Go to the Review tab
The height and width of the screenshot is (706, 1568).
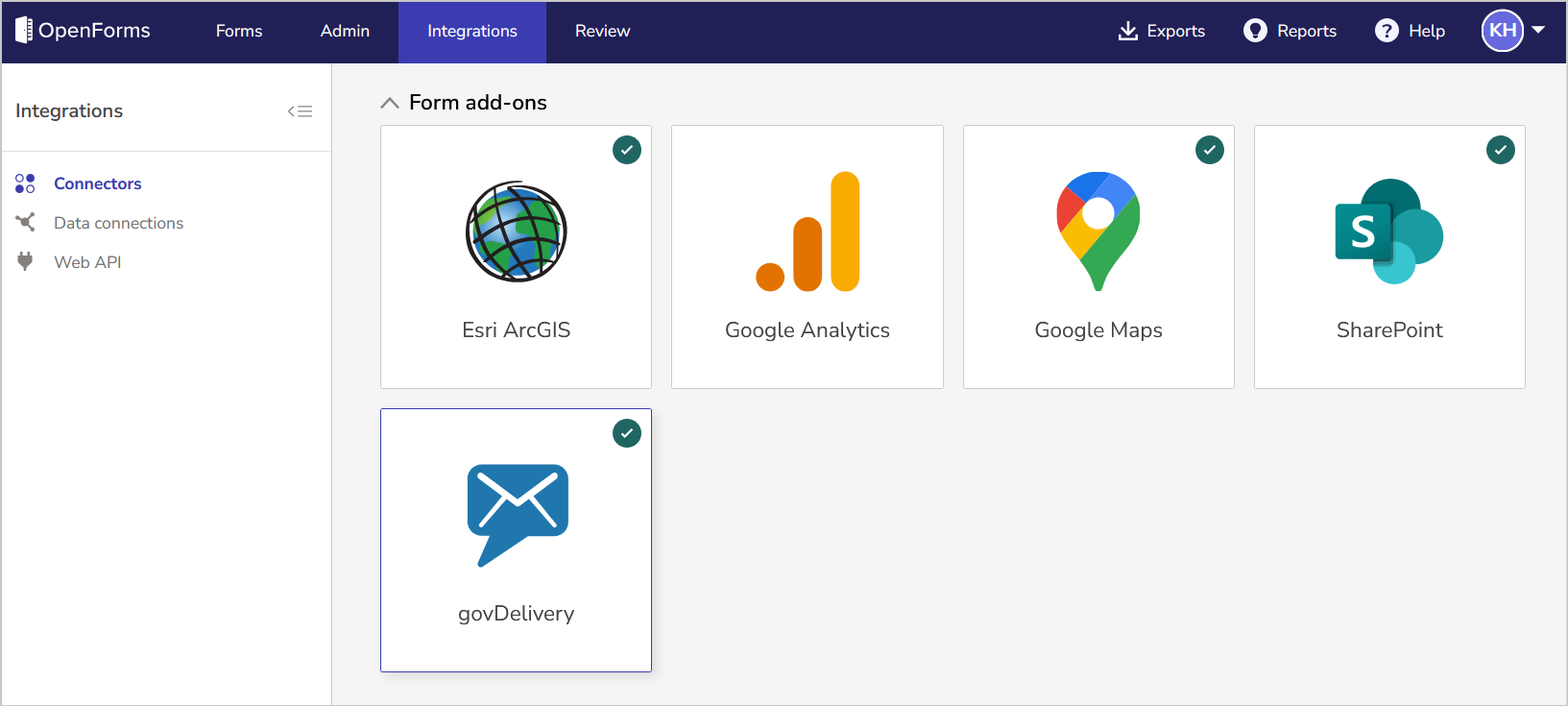[602, 31]
